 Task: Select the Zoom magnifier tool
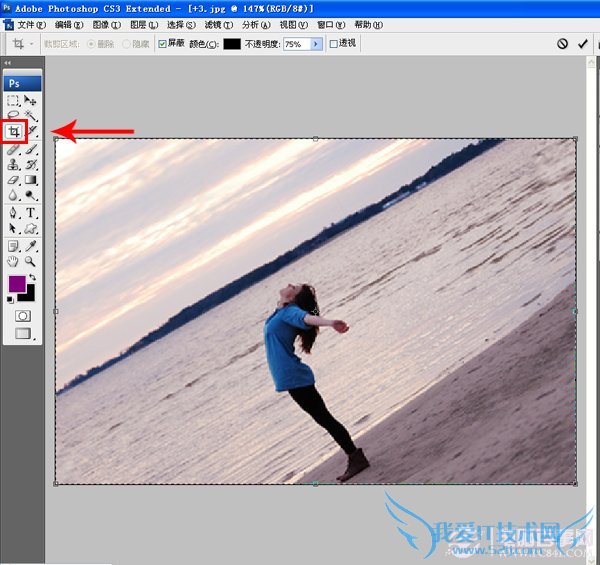31,260
